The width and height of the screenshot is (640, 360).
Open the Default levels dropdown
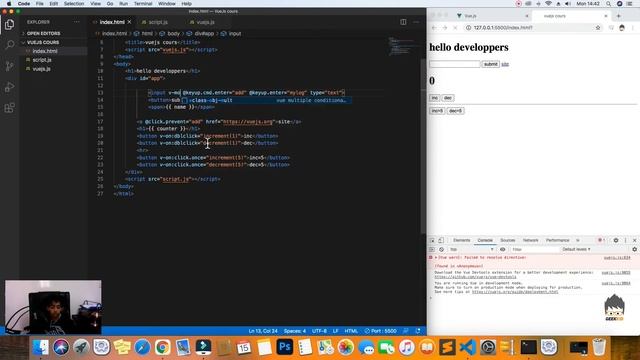click(x=576, y=249)
